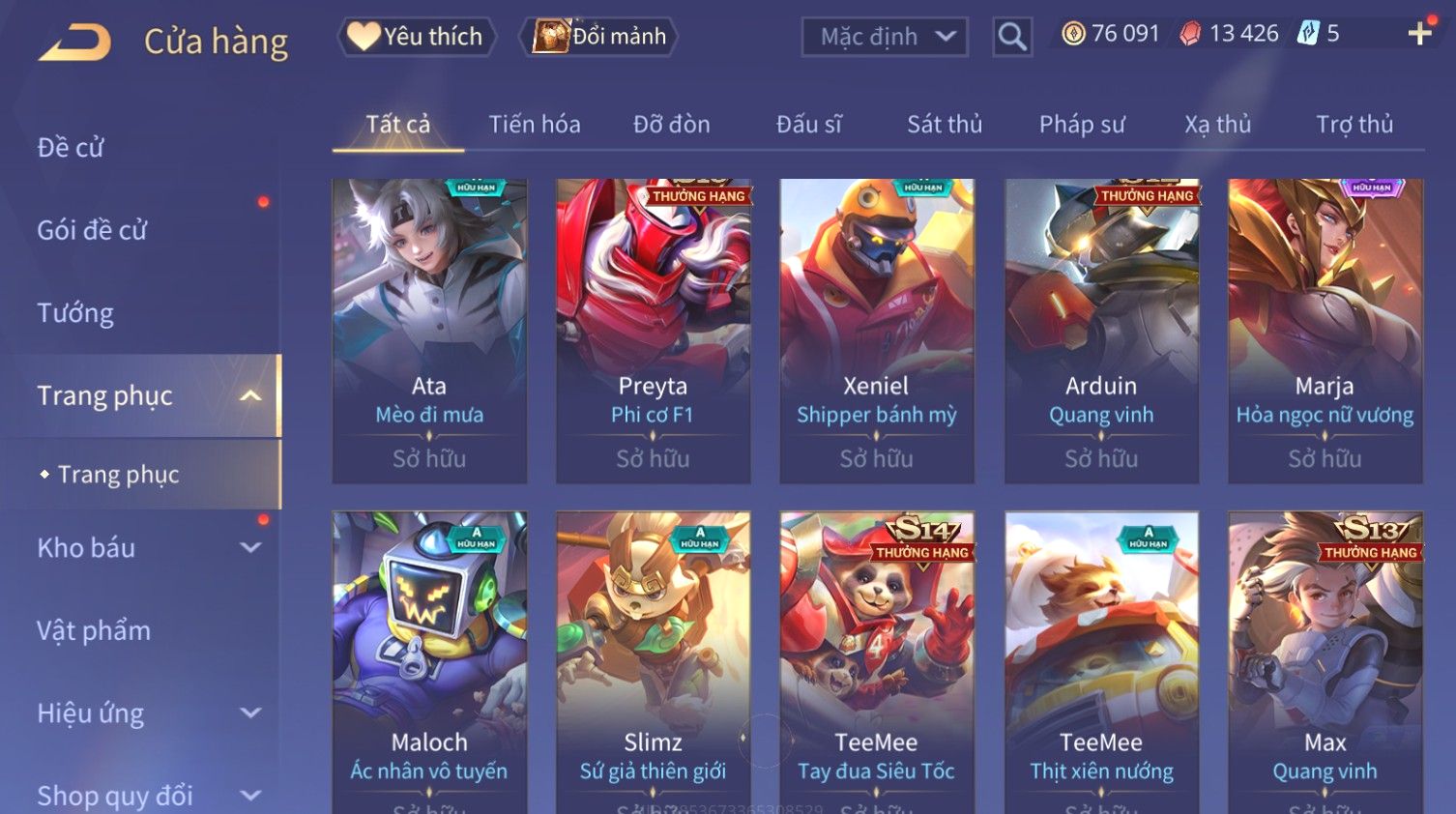1456x814 pixels.
Task: Open the search magnifier icon
Action: click(1012, 37)
